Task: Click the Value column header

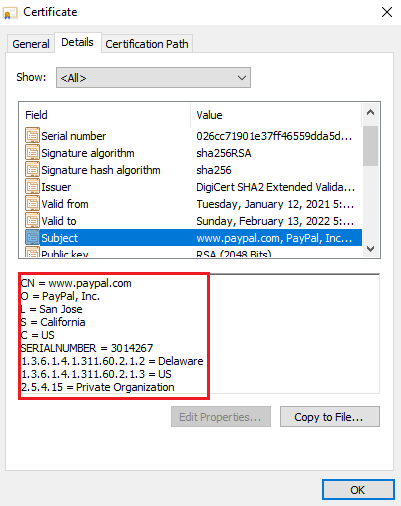Action: pos(276,115)
